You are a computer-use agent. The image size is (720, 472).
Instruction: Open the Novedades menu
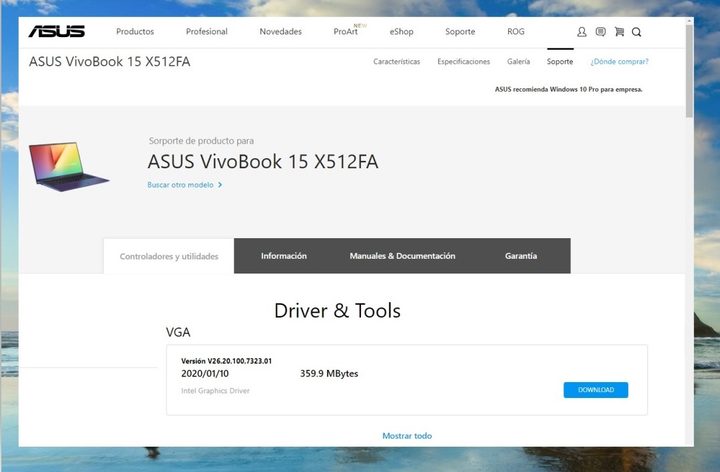(x=280, y=32)
